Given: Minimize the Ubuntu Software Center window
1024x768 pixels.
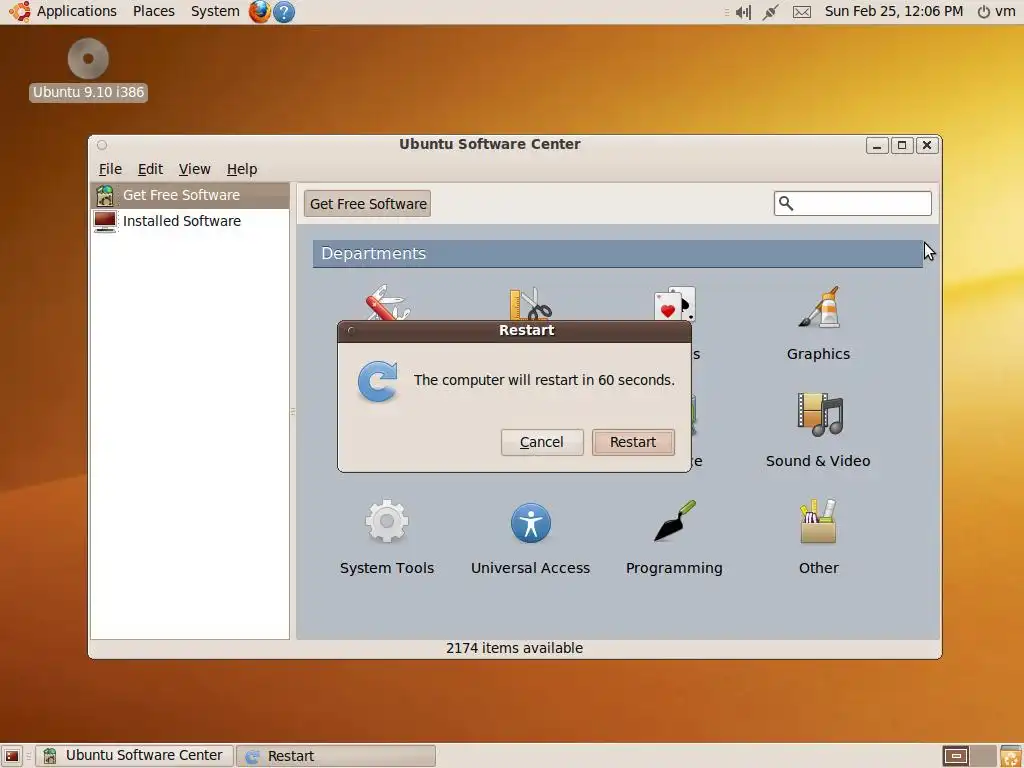Looking at the screenshot, I should point(877,145).
